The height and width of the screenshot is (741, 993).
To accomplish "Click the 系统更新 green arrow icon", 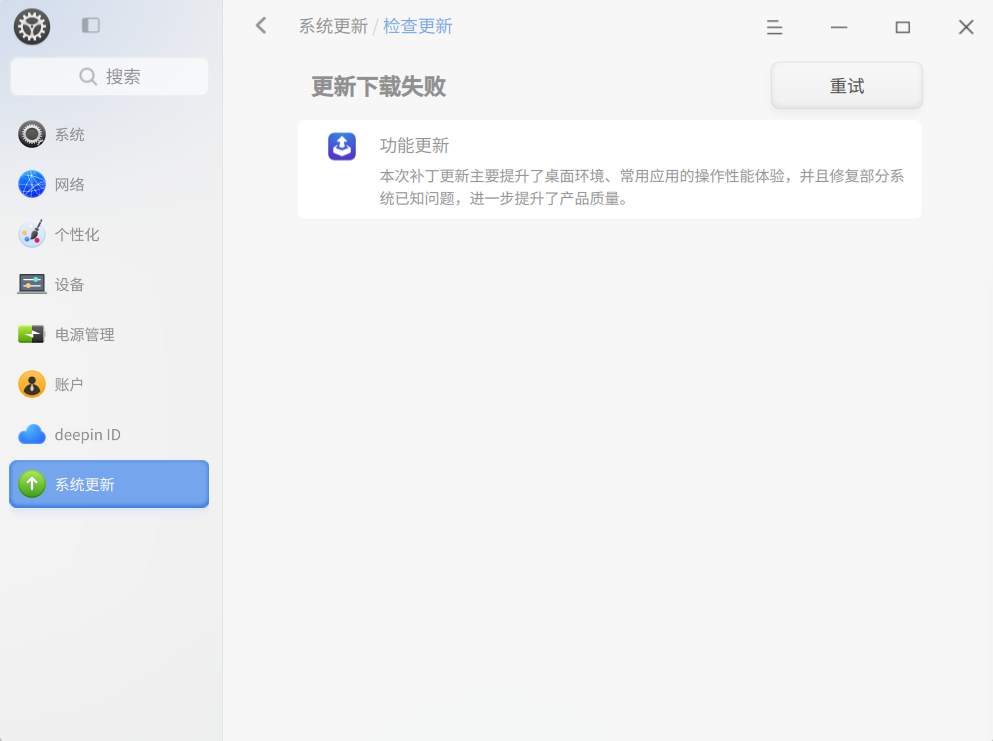I will tap(32, 484).
